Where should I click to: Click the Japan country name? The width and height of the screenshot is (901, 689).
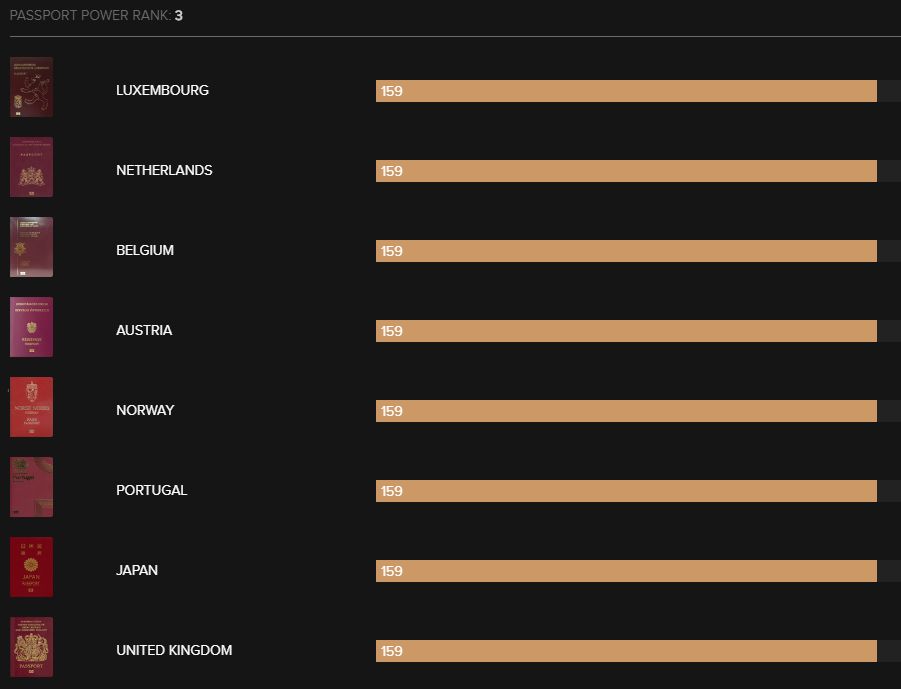pyautogui.click(x=137, y=570)
